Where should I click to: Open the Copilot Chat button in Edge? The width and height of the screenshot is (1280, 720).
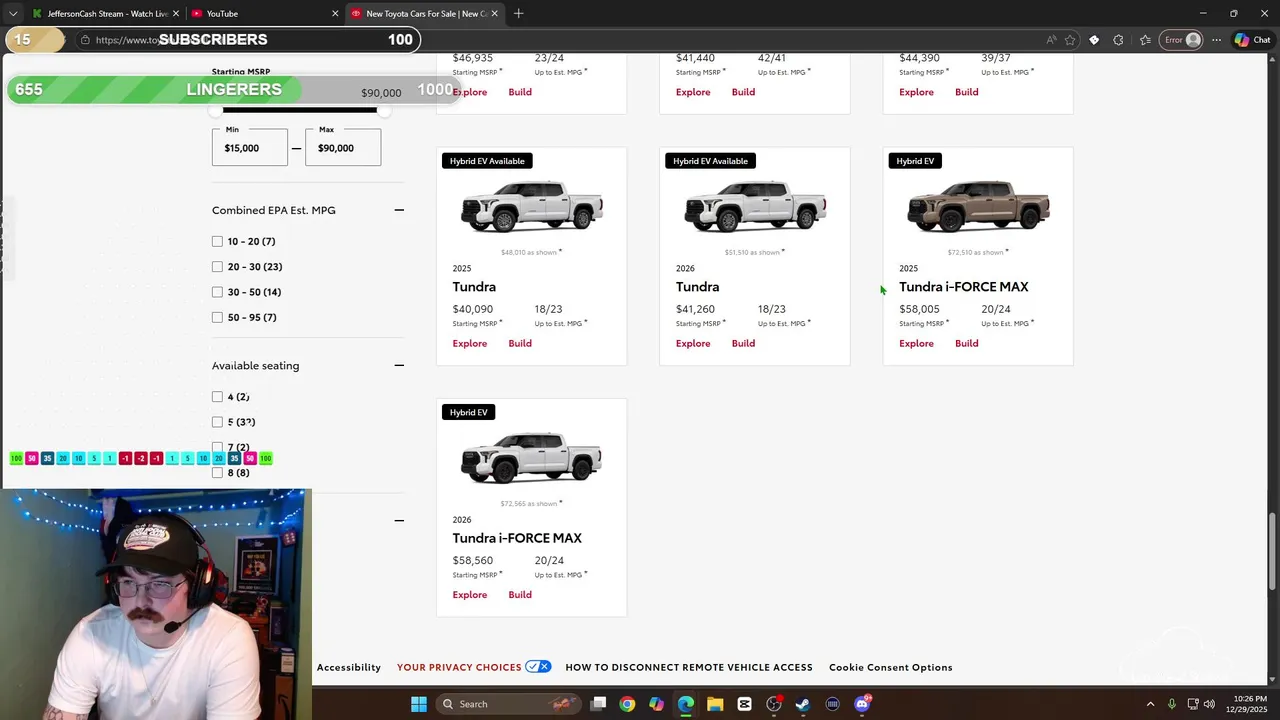[x=1252, y=40]
